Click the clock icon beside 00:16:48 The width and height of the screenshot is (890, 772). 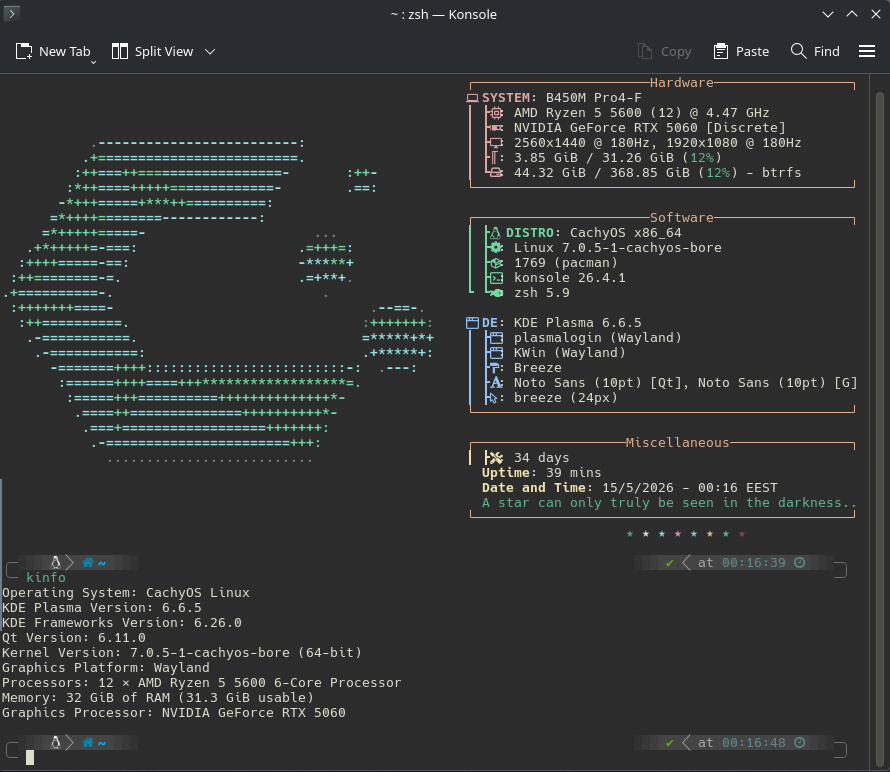[799, 742]
